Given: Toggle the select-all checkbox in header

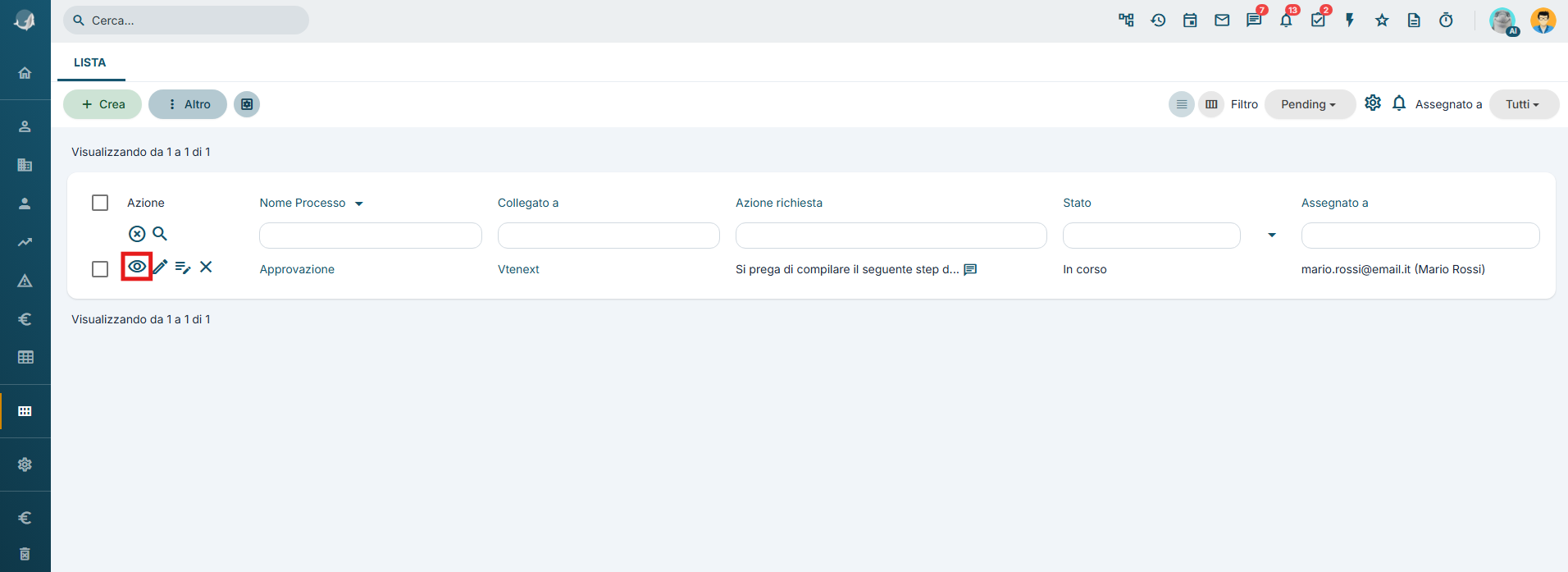Looking at the screenshot, I should pos(100,203).
